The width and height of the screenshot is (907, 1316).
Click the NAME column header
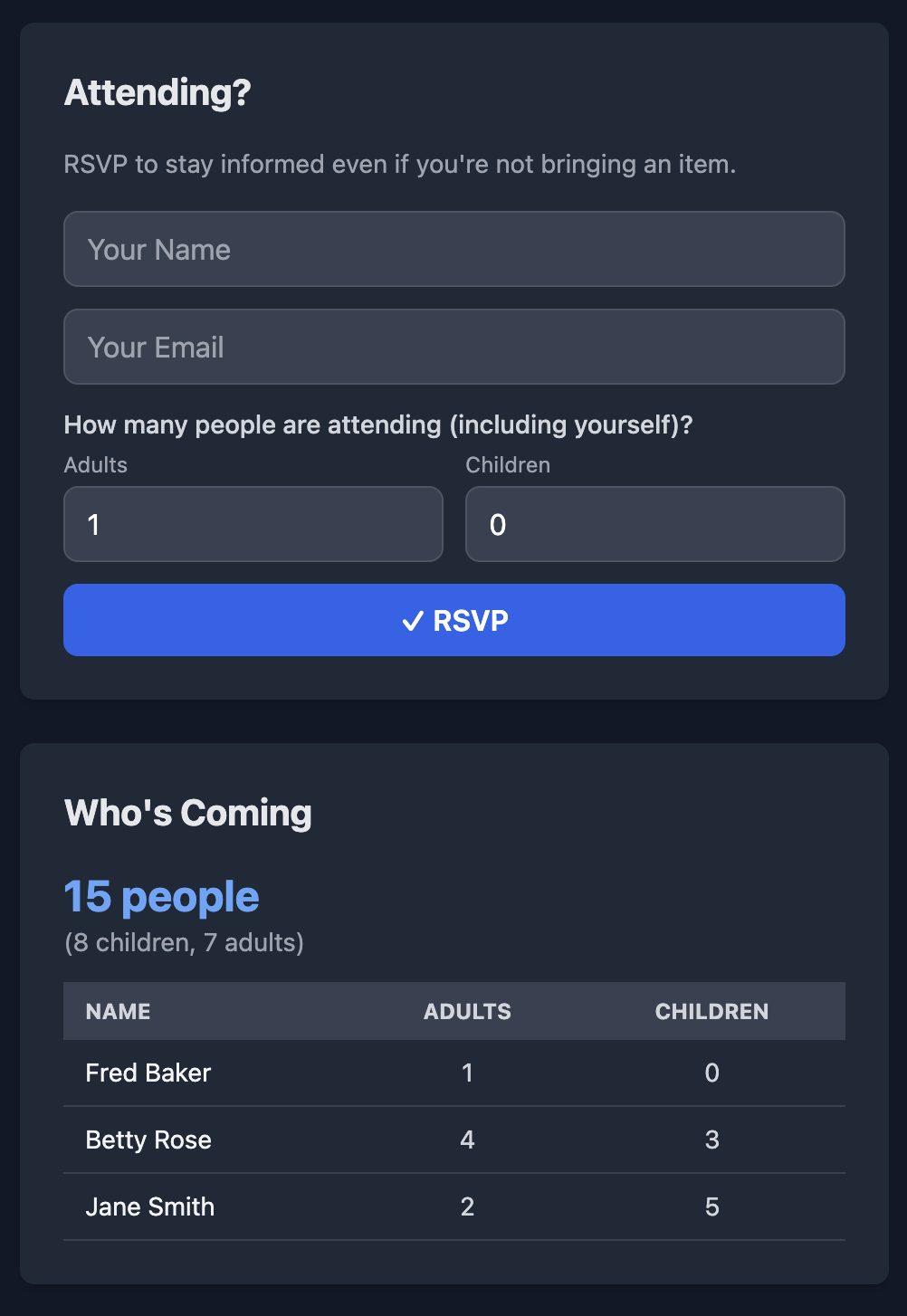[x=118, y=1011]
